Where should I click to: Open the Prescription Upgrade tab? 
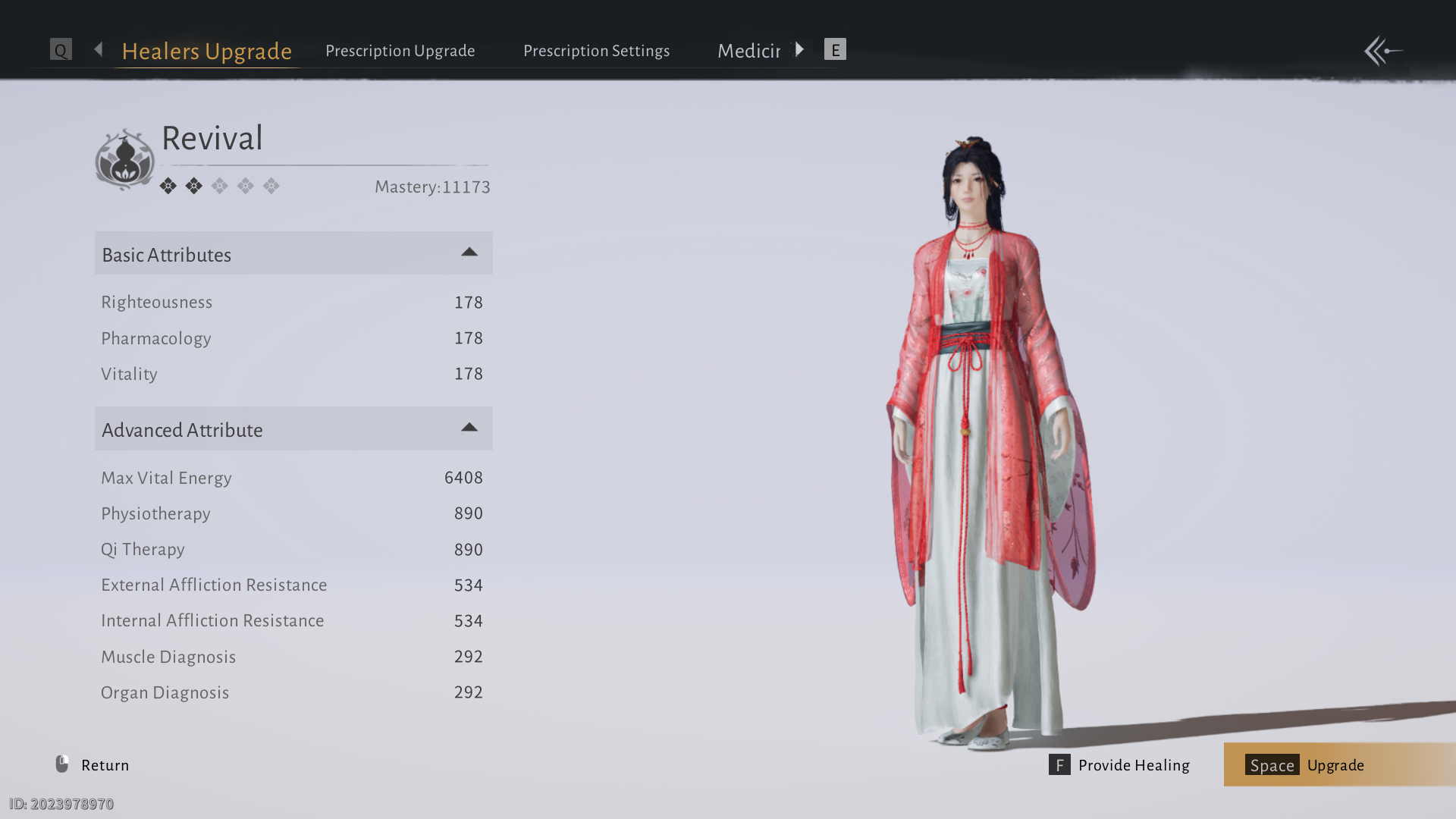pyautogui.click(x=400, y=51)
